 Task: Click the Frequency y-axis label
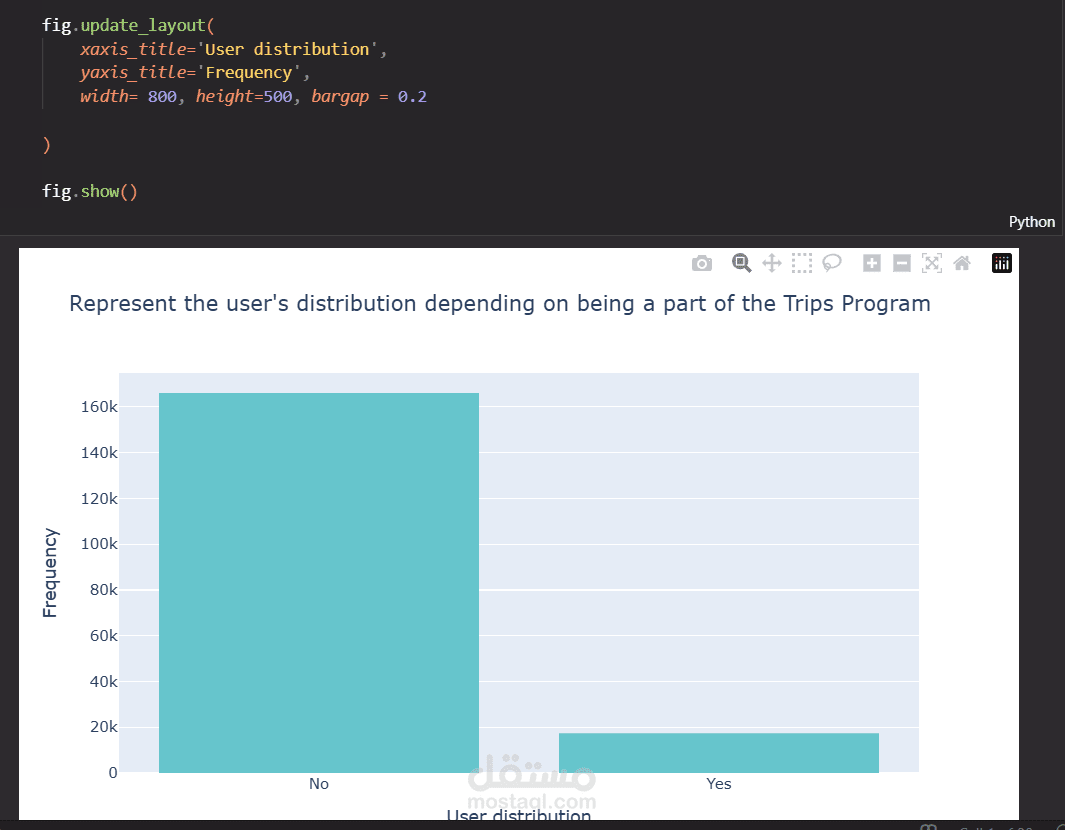pos(50,573)
